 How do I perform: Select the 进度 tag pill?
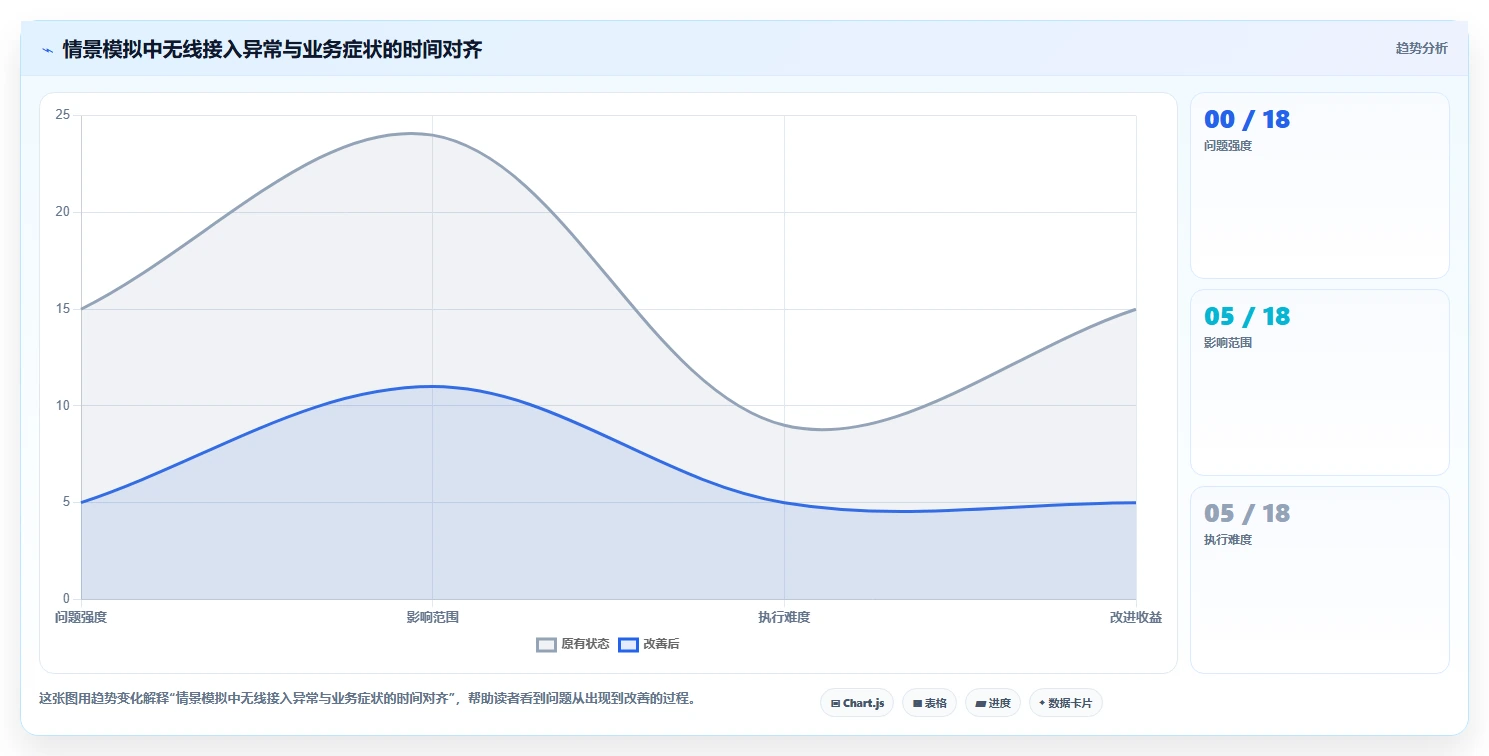pos(993,703)
